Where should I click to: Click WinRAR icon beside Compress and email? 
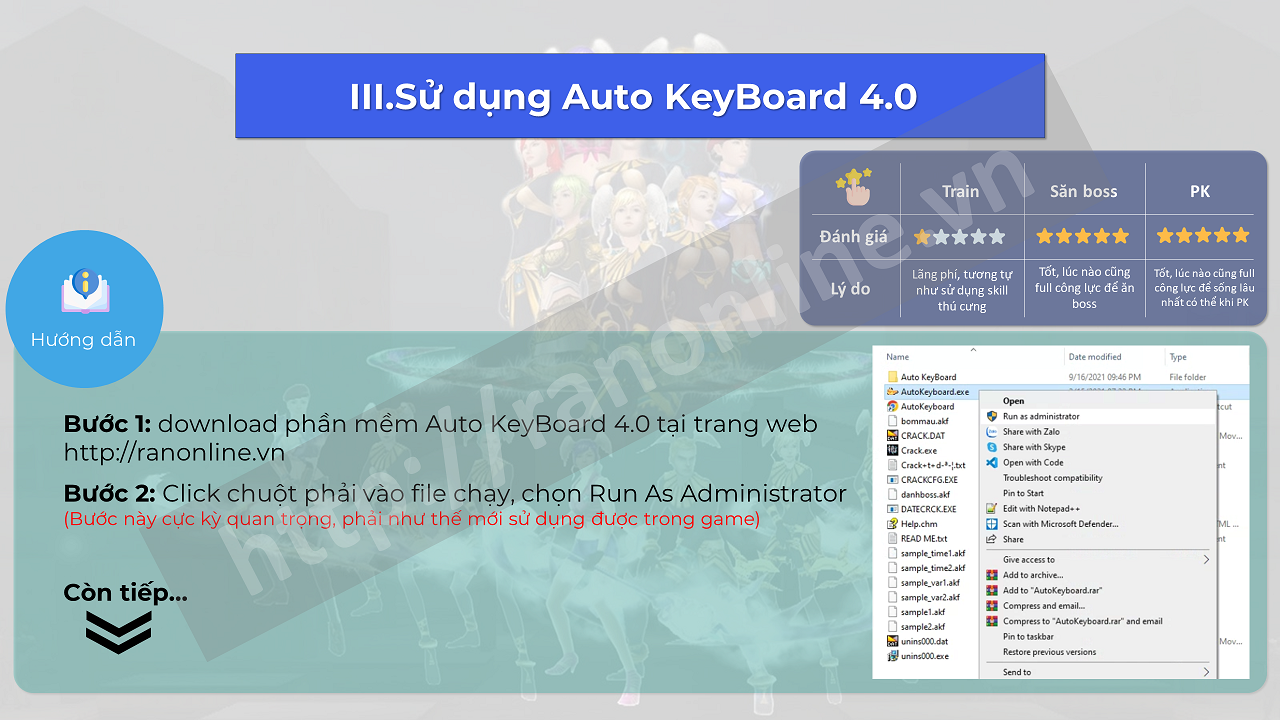[x=992, y=606]
